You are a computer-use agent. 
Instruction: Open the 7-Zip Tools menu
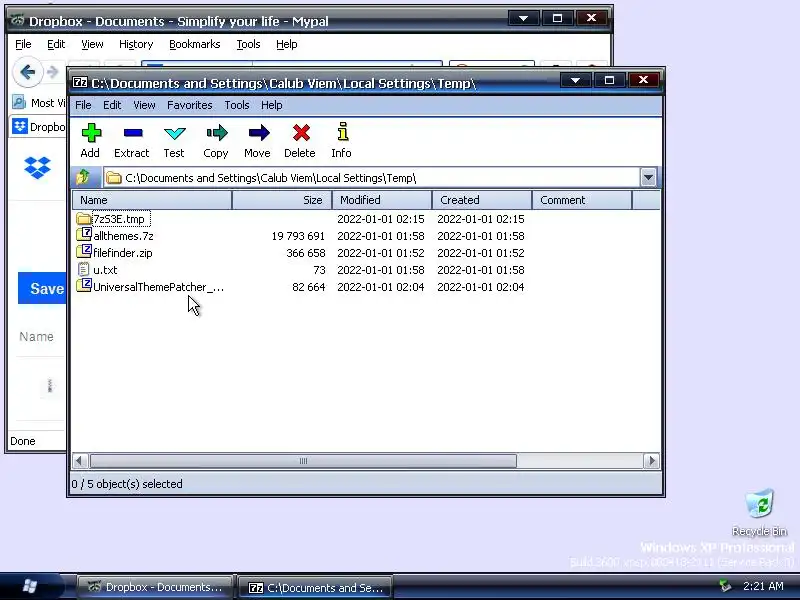pos(237,105)
